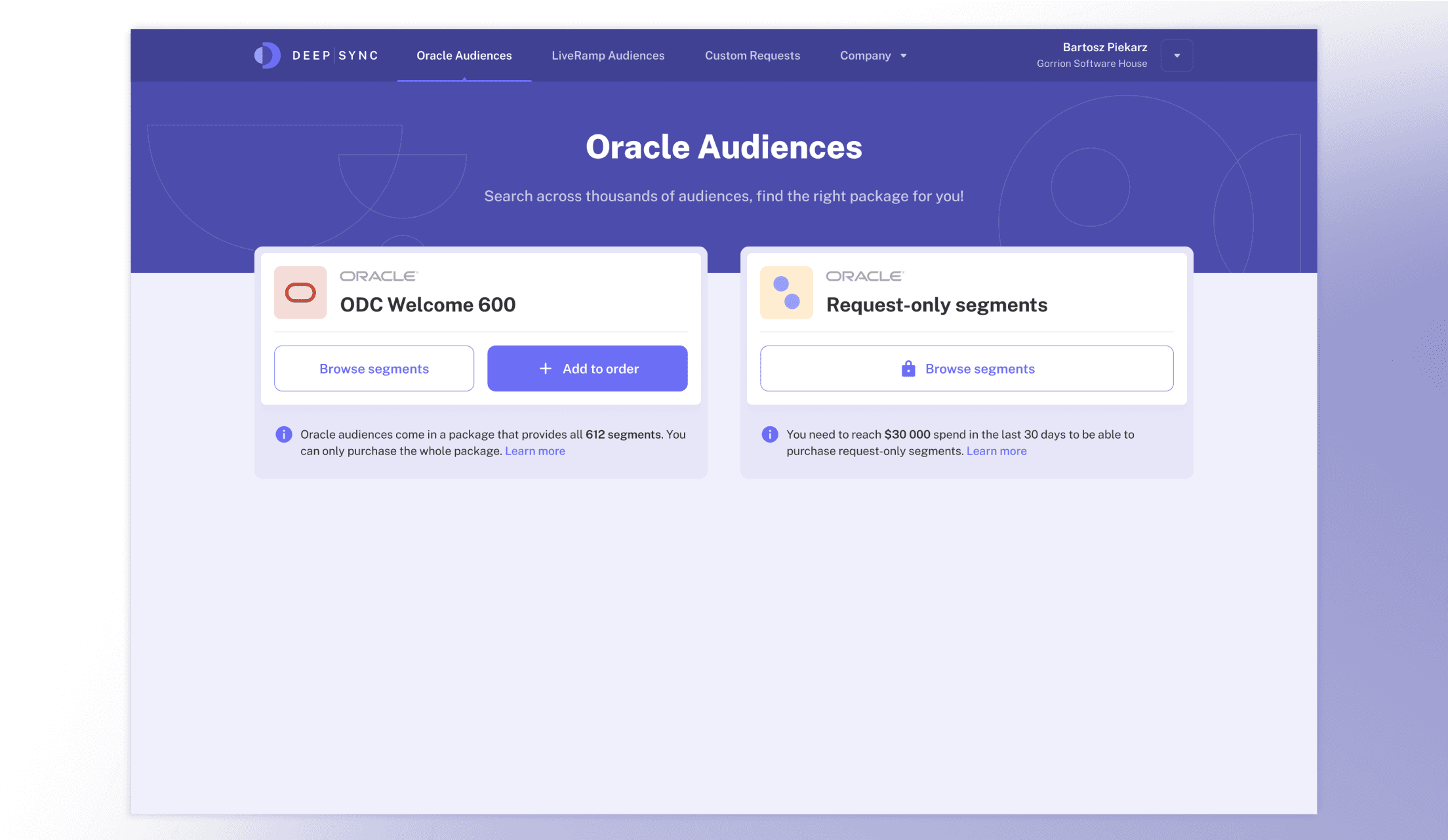Open the Oracle Audiences tab
The height and width of the screenshot is (840, 1448).
point(464,56)
